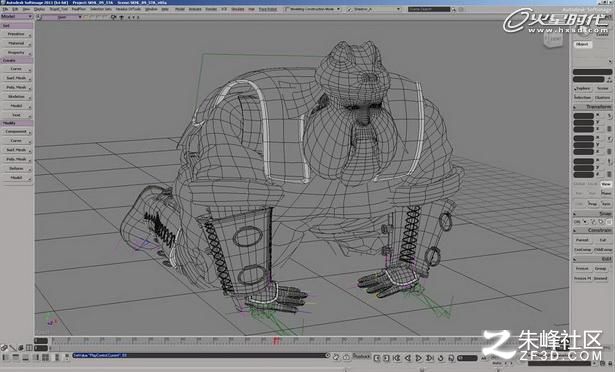This screenshot has height=372, width=615.
Task: Open the Display menu
Action: (x=39, y=9)
